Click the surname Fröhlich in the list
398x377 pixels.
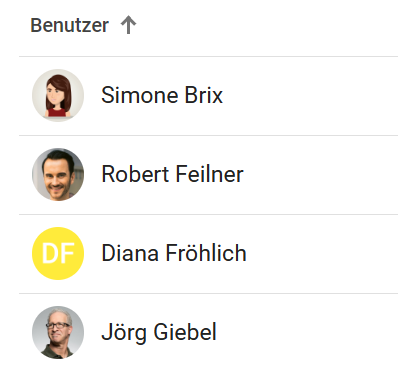(x=206, y=253)
